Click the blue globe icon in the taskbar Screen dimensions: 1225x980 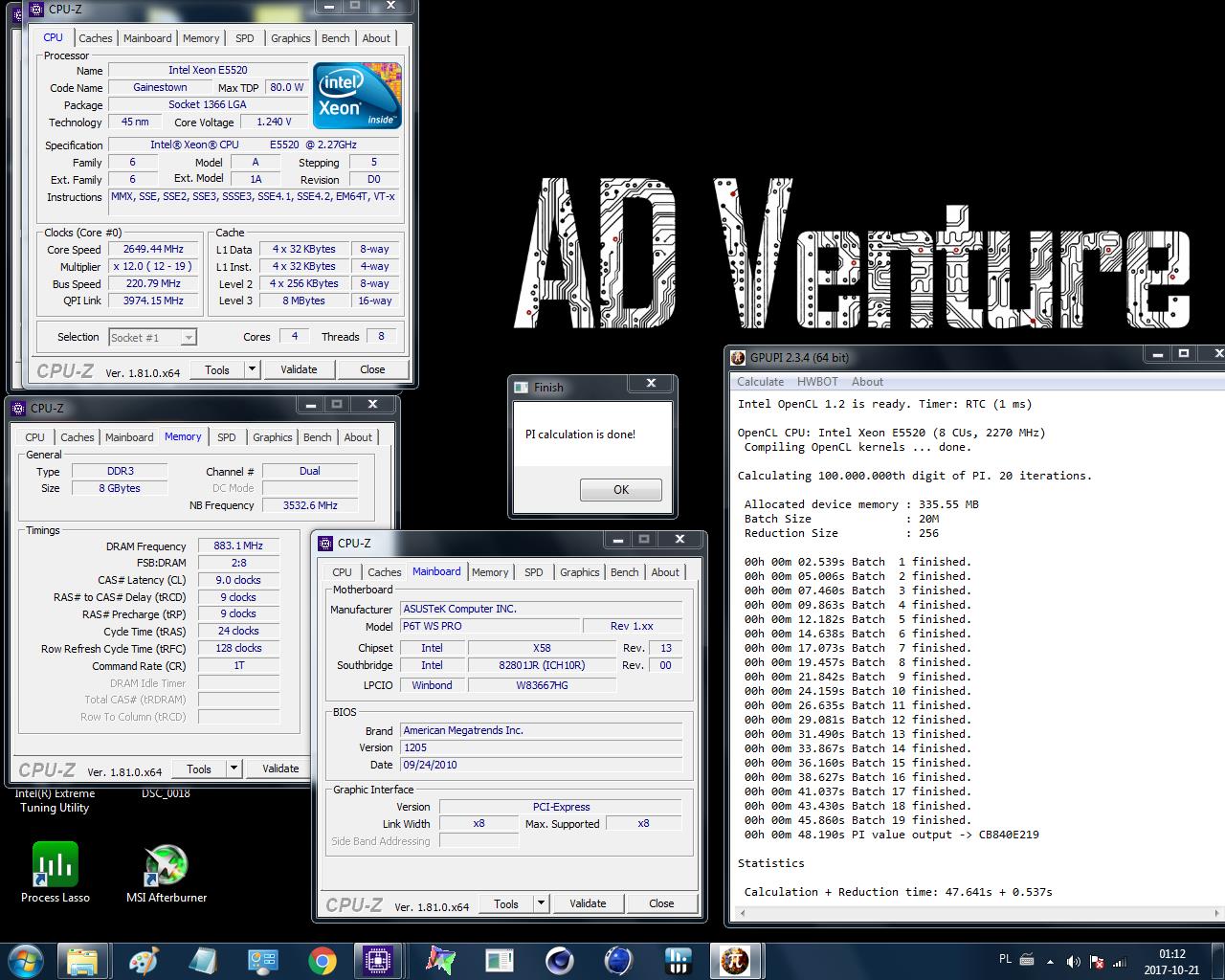[618, 960]
